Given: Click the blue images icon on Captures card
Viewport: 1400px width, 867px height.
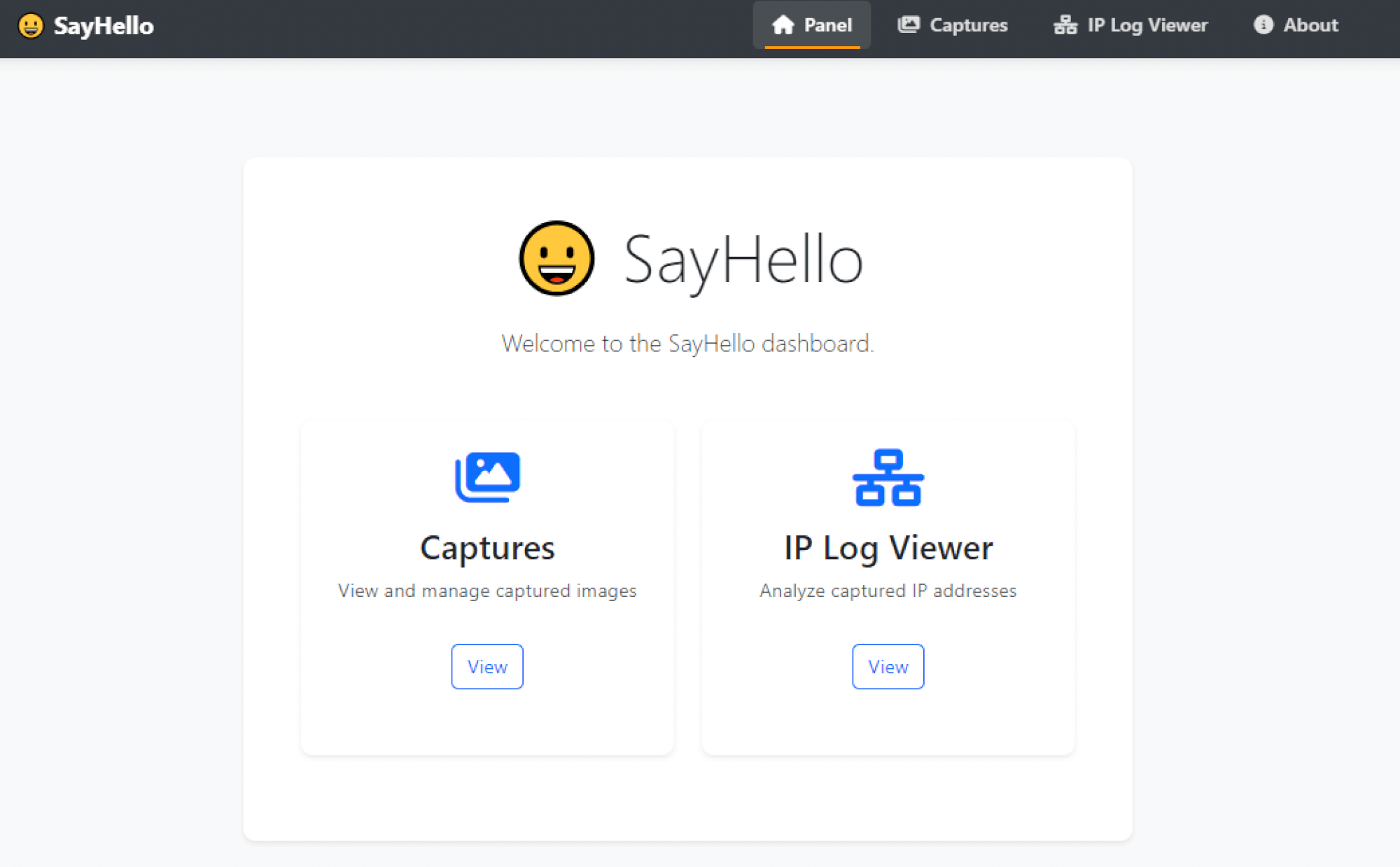Looking at the screenshot, I should click(487, 477).
